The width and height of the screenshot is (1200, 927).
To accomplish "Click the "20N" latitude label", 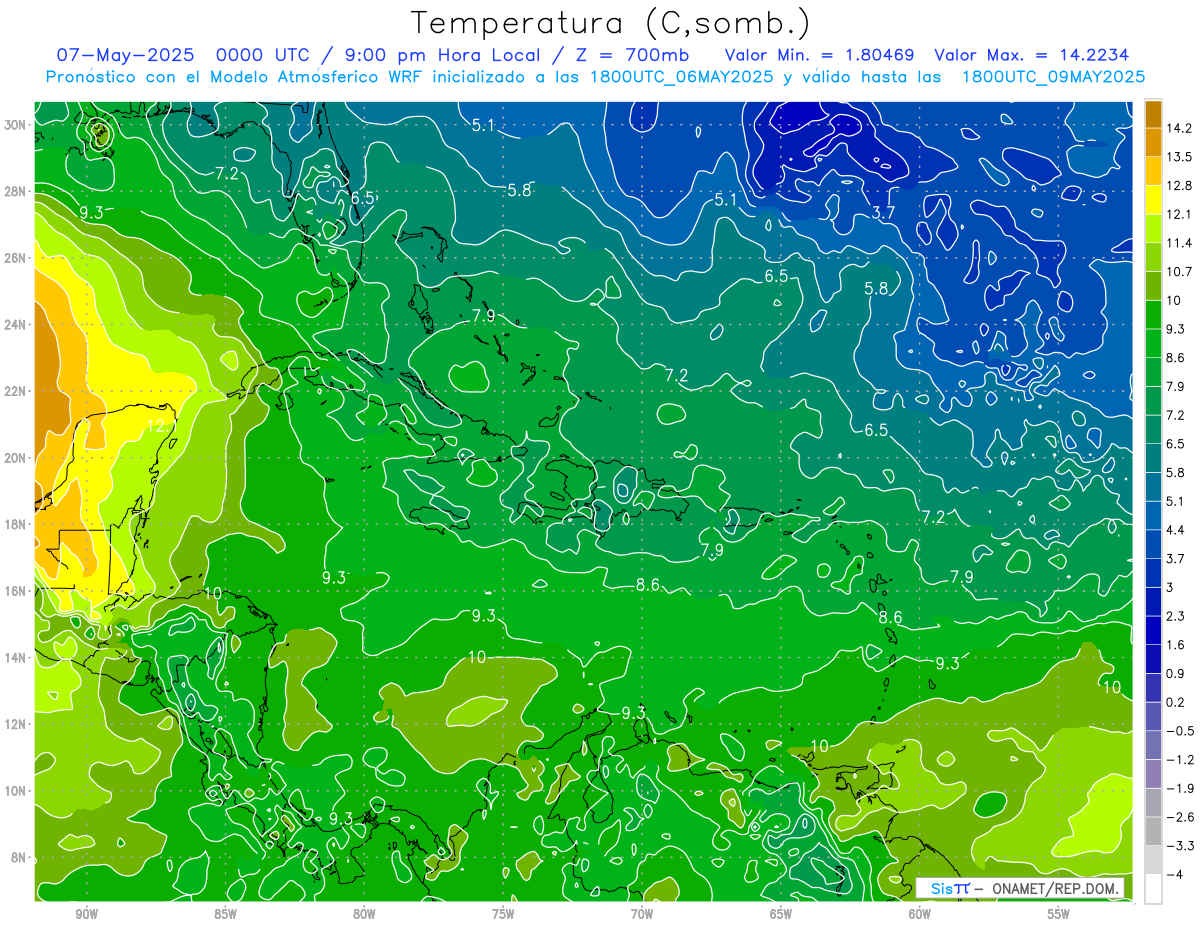I will click(x=16, y=458).
